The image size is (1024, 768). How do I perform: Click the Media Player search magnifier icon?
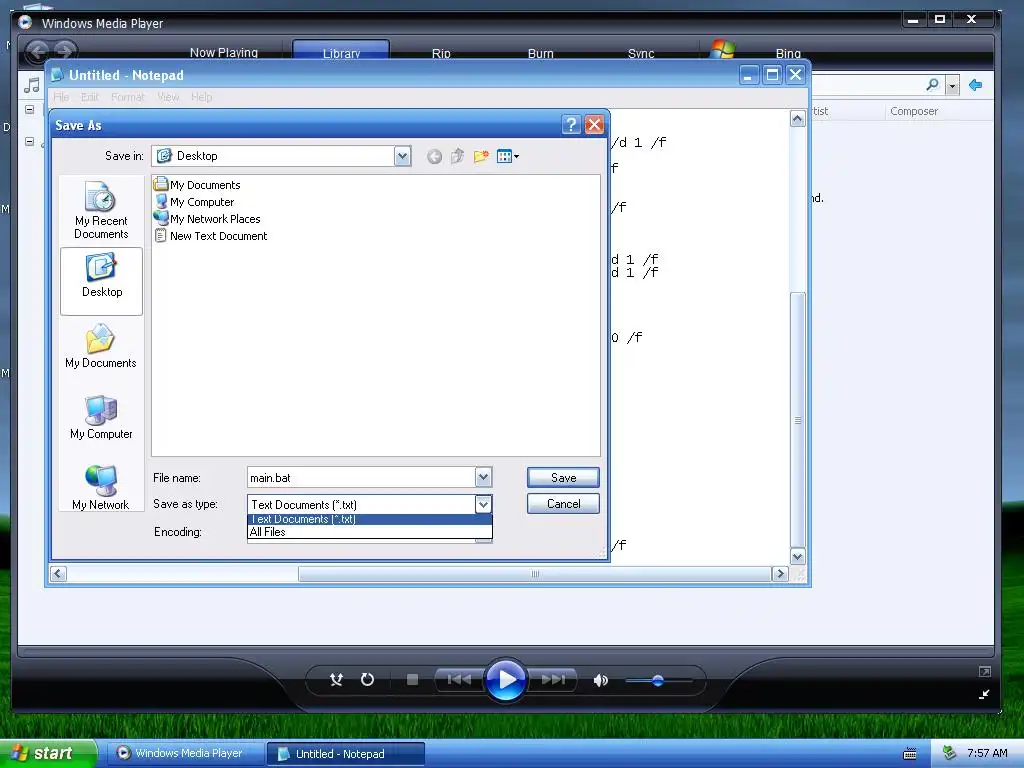[933, 85]
